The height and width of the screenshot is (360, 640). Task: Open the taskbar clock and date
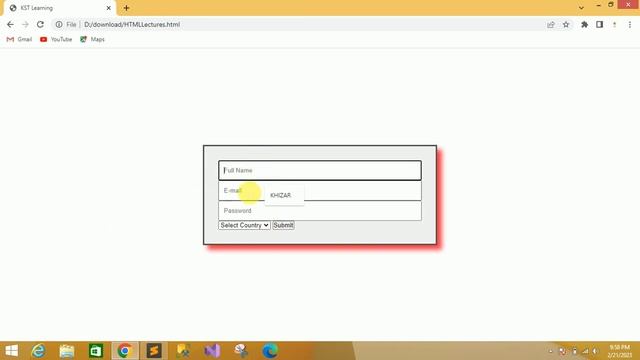tap(620, 351)
